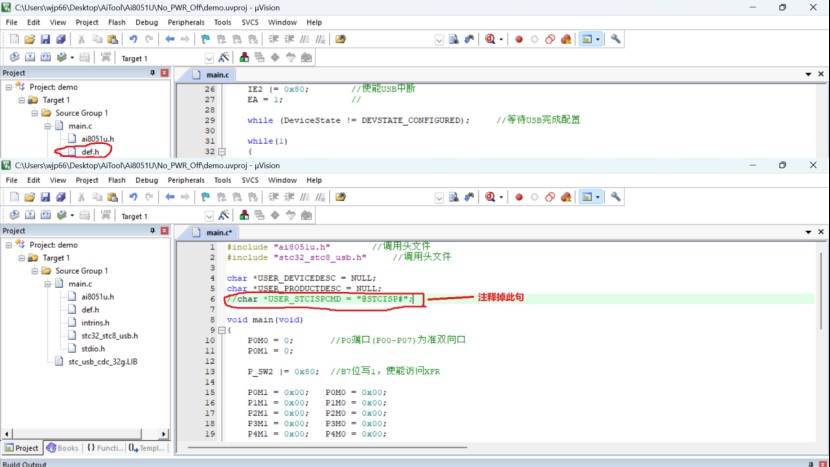Click Save All icon in lower window toolbar
The width and height of the screenshot is (830, 467).
61,197
